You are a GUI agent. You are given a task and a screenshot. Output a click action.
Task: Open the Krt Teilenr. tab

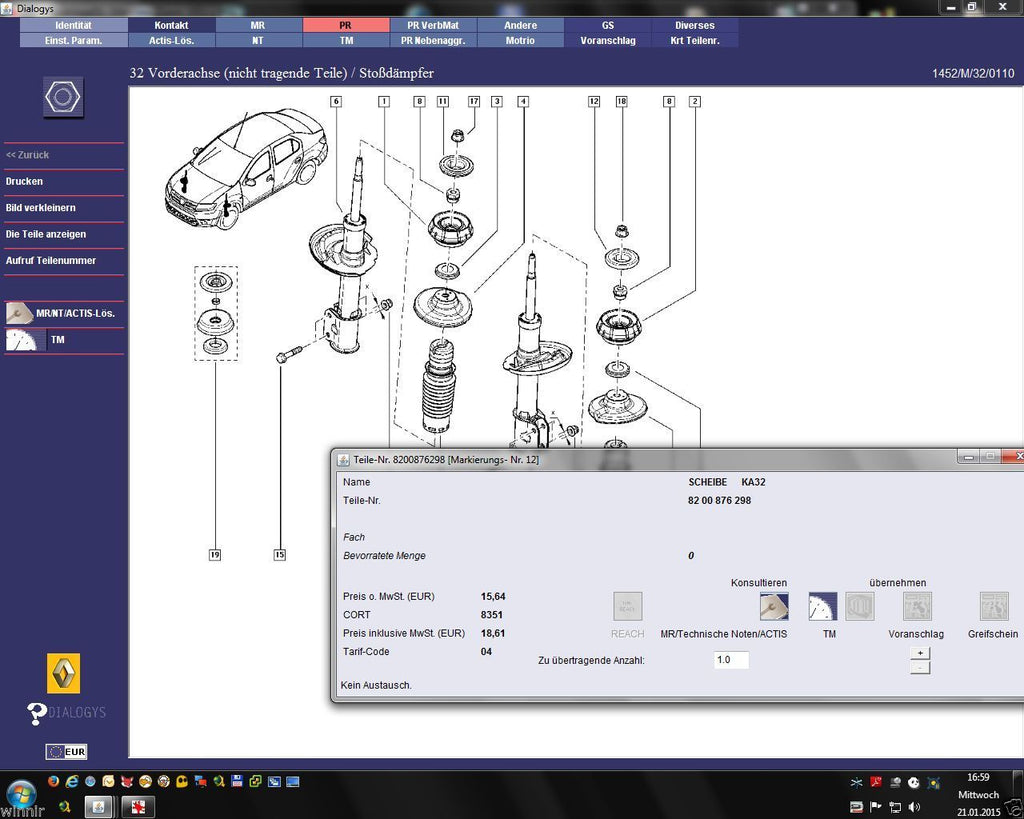coord(695,40)
